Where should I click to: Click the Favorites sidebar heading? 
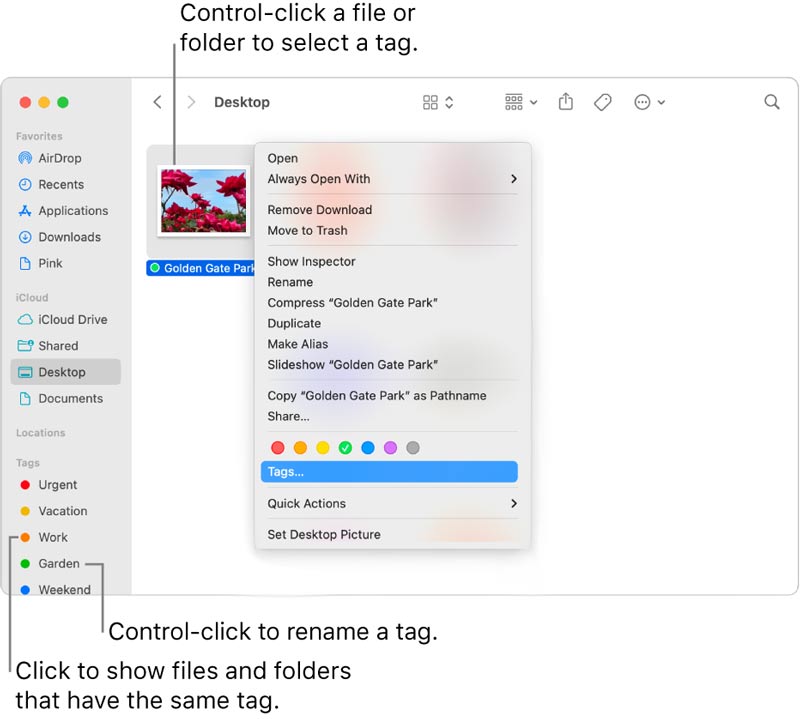pyautogui.click(x=39, y=136)
